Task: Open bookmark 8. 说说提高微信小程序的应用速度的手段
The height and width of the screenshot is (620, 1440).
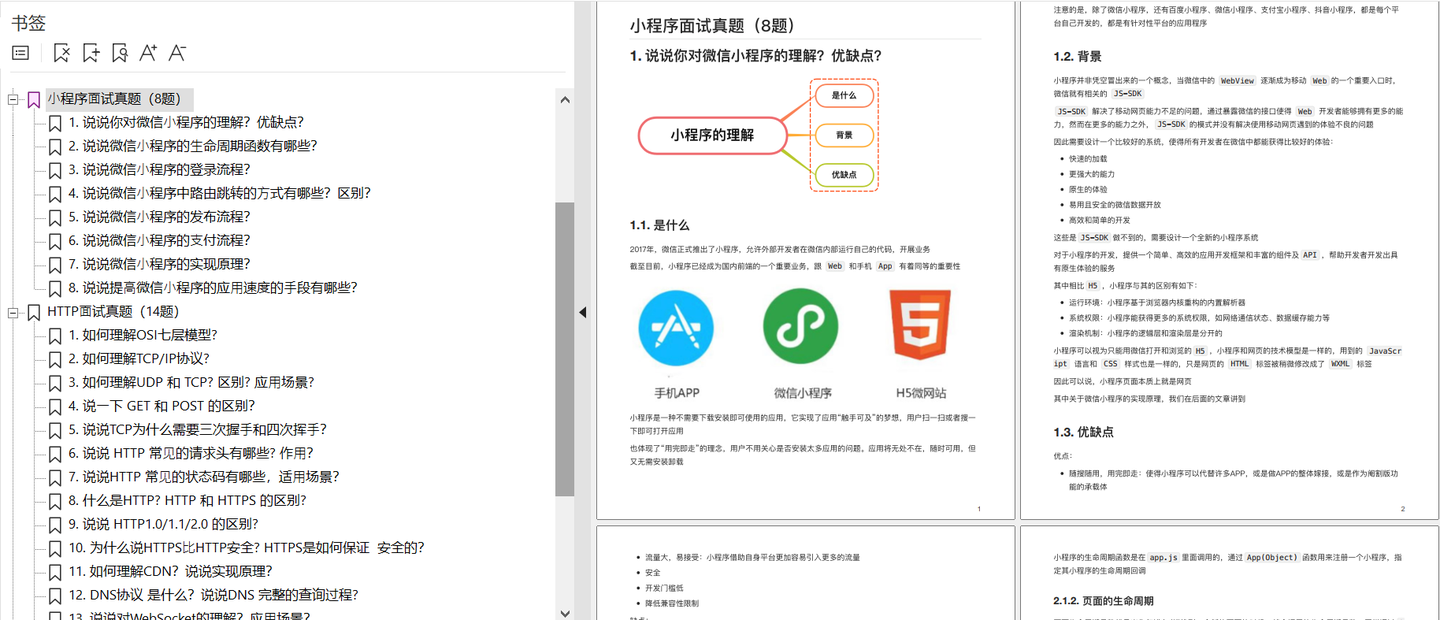Action: (x=213, y=288)
